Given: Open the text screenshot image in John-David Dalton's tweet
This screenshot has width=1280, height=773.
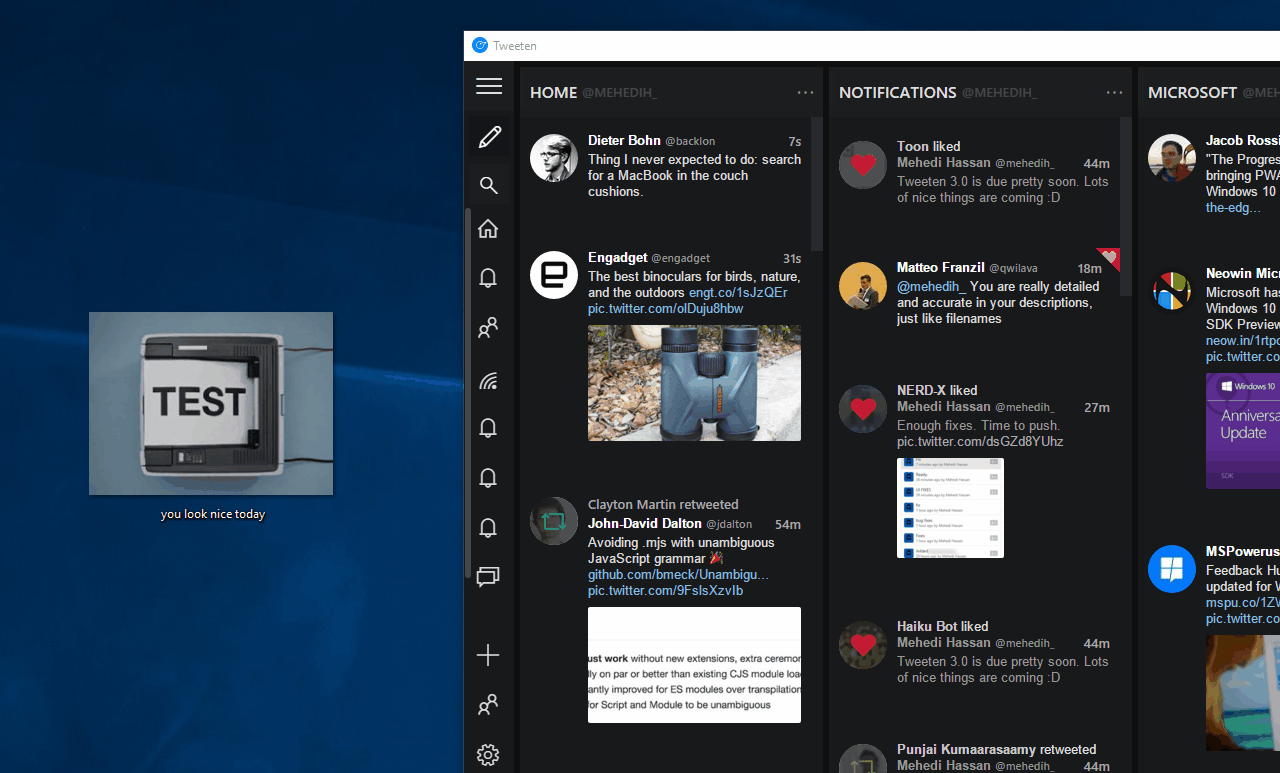Looking at the screenshot, I should coord(694,665).
